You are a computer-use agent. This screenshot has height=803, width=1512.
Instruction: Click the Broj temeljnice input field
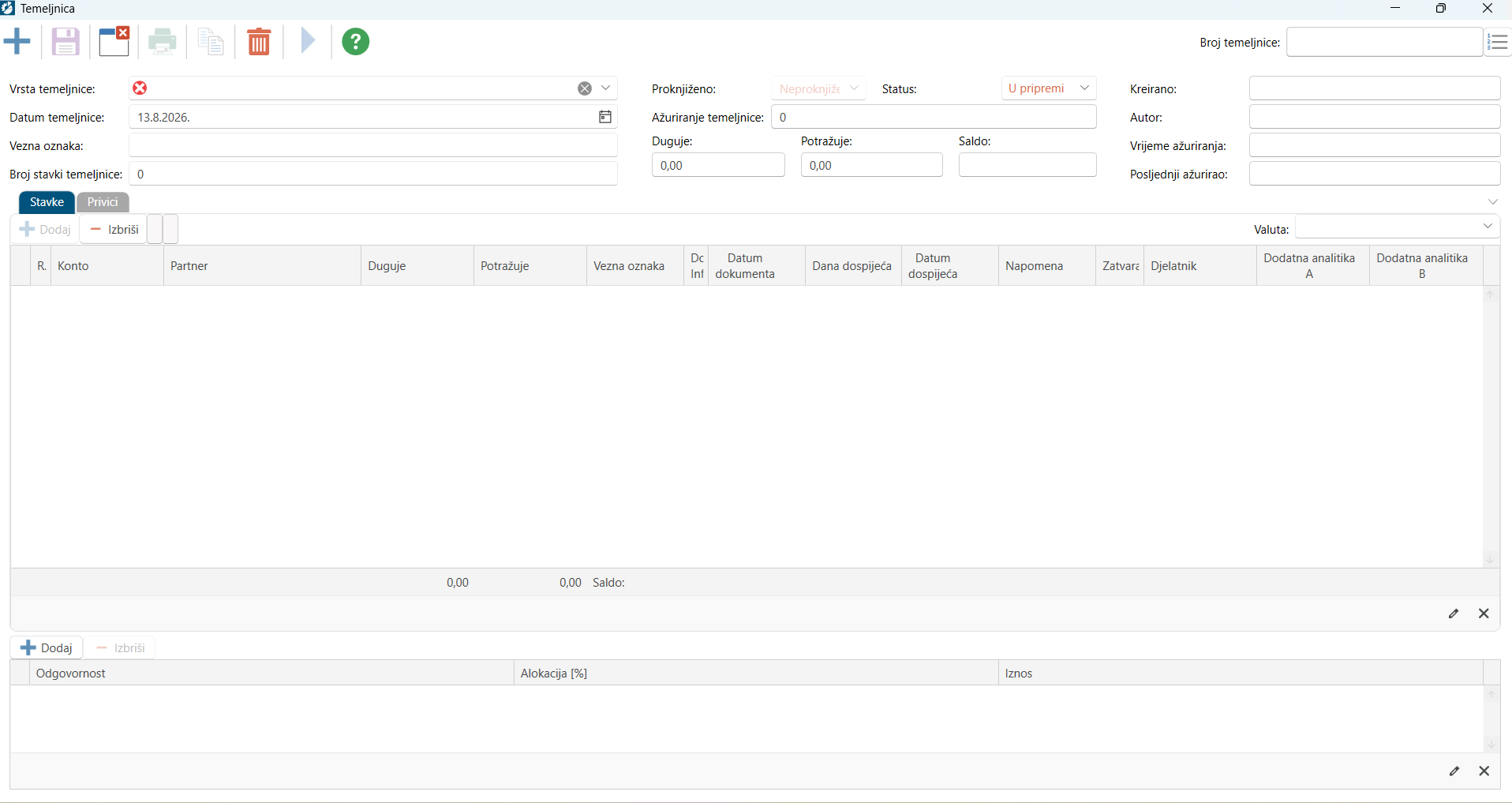click(x=1384, y=42)
